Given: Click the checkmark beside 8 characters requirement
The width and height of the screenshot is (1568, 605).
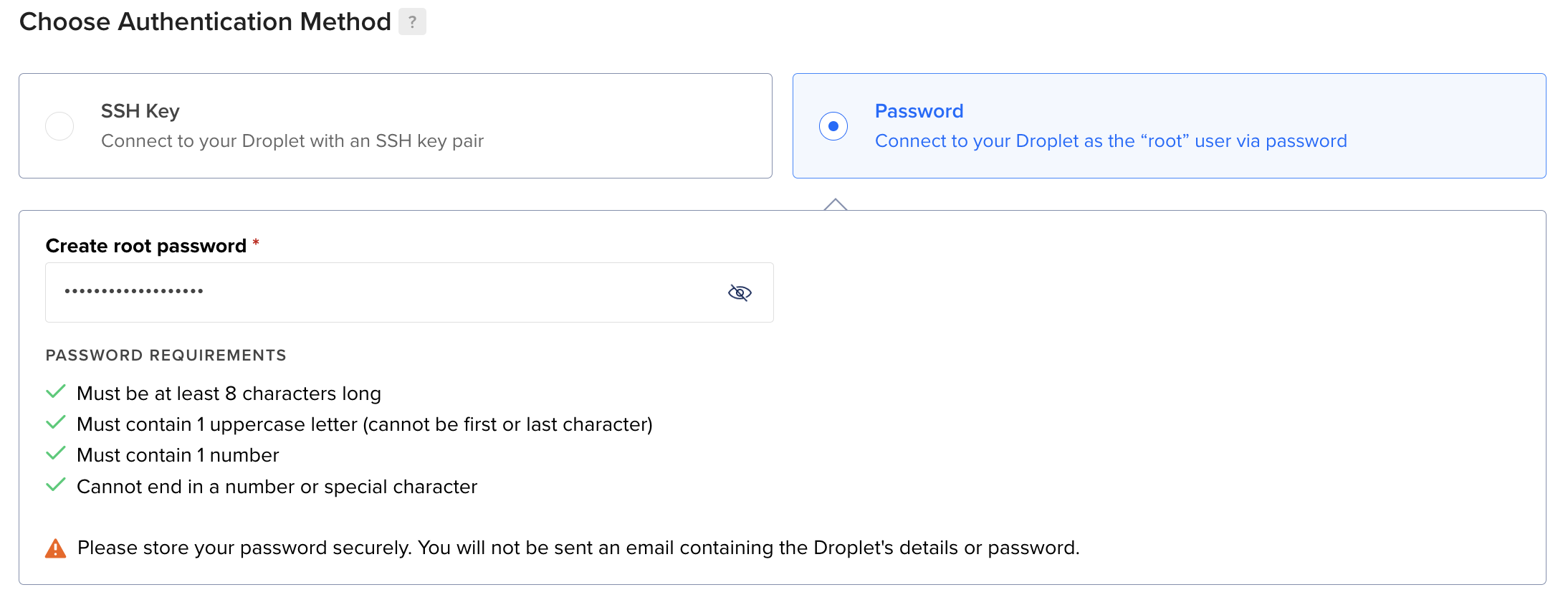Looking at the screenshot, I should tap(56, 391).
